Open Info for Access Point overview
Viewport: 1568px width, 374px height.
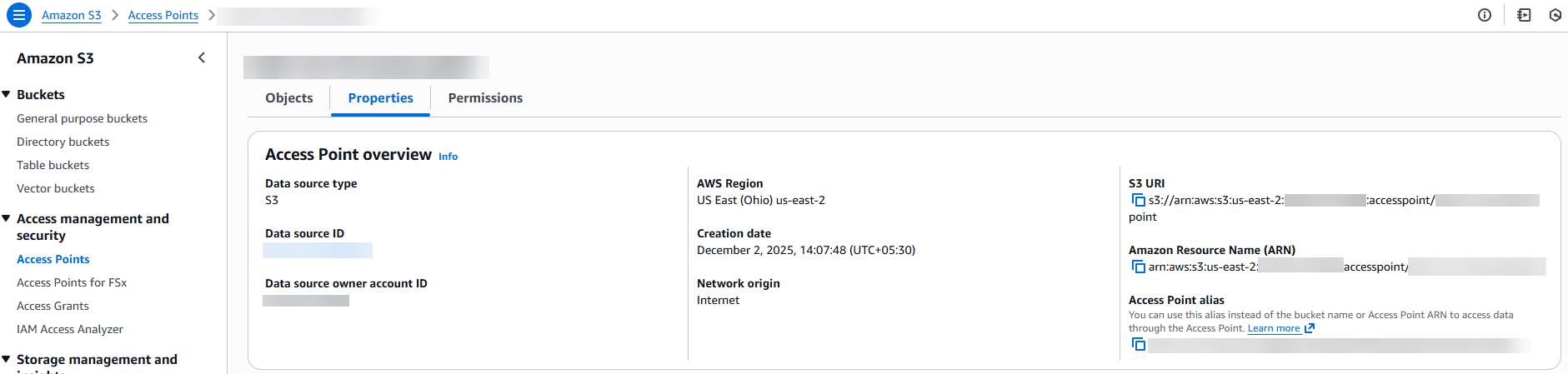(x=448, y=157)
